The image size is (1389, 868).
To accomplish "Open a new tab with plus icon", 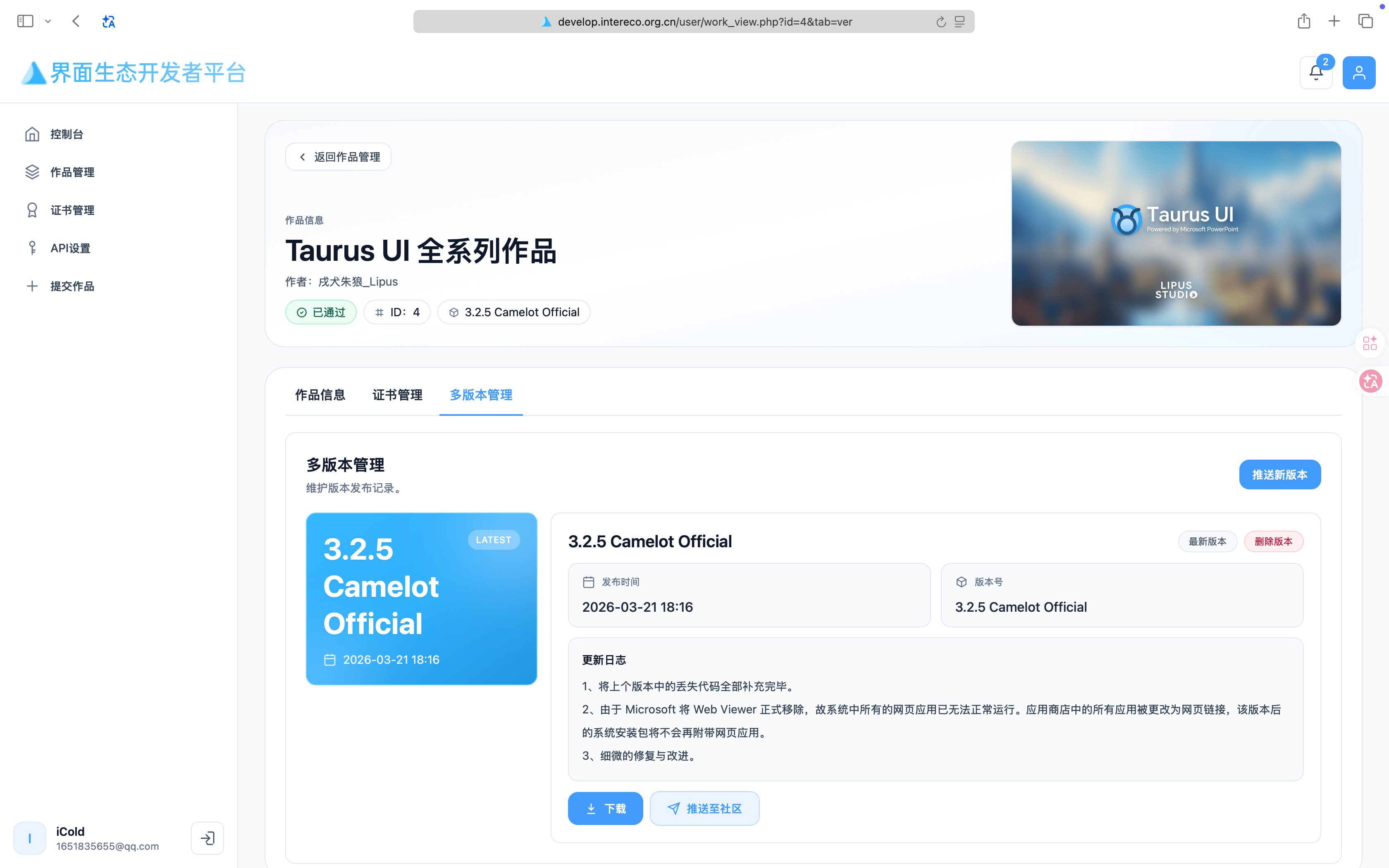I will (x=1334, y=21).
